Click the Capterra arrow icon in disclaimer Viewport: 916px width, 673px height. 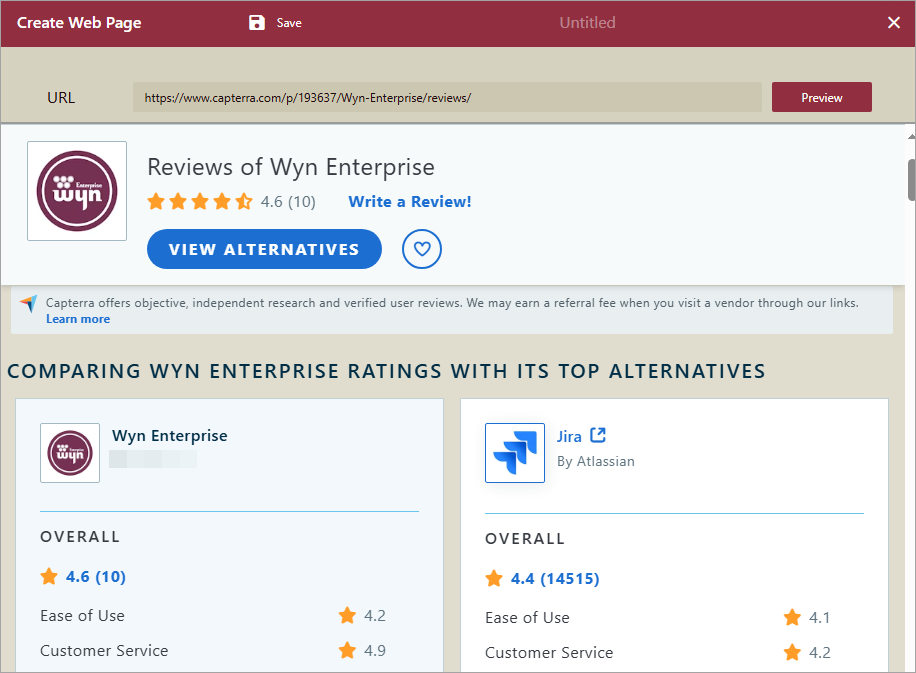tap(28, 303)
